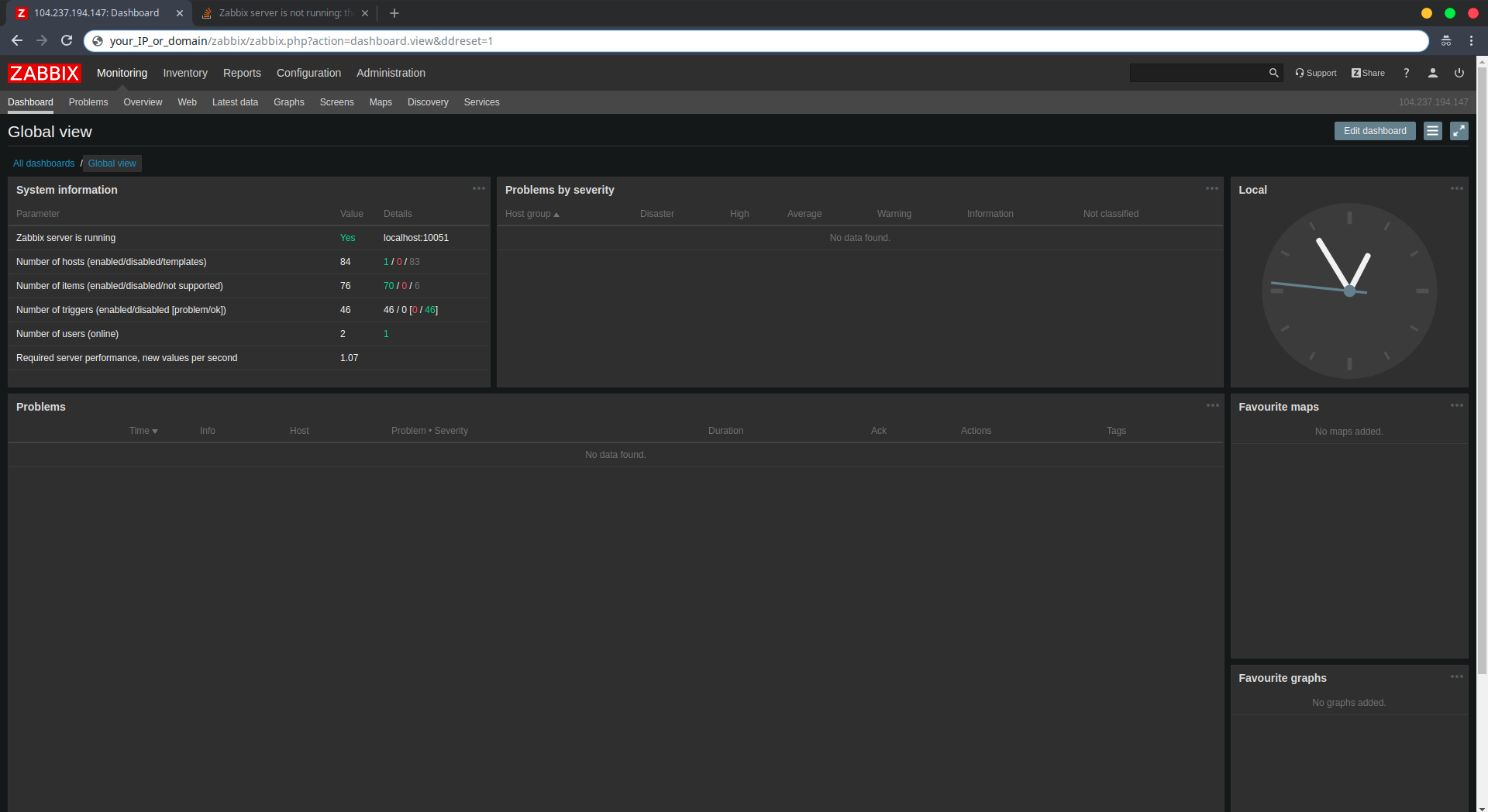Image resolution: width=1488 pixels, height=812 pixels.
Task: Sort Problems by Time column
Action: click(143, 431)
